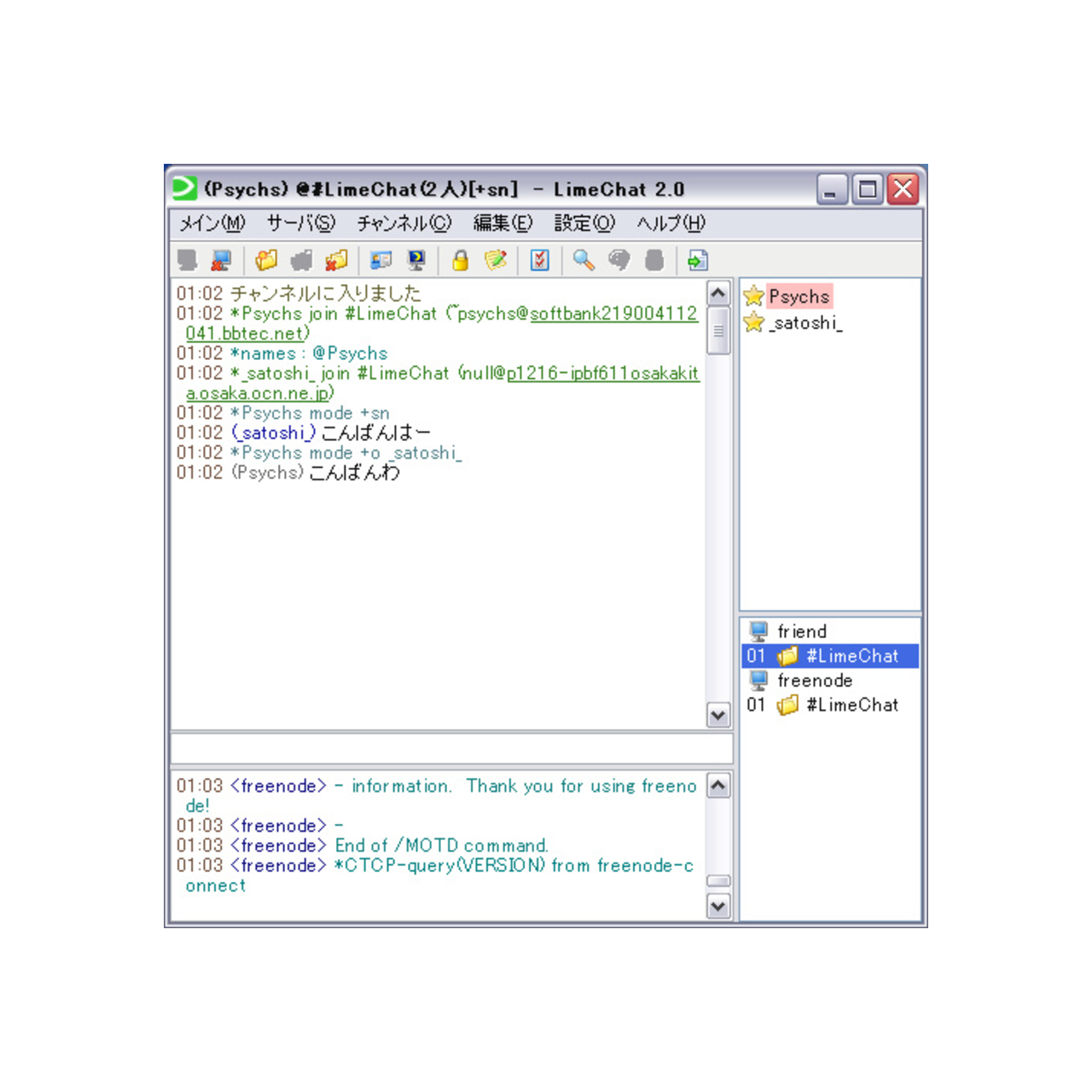1092x1092 pixels.
Task: Open the p1216-ipbf611osakakit hostname link
Action: (x=603, y=374)
